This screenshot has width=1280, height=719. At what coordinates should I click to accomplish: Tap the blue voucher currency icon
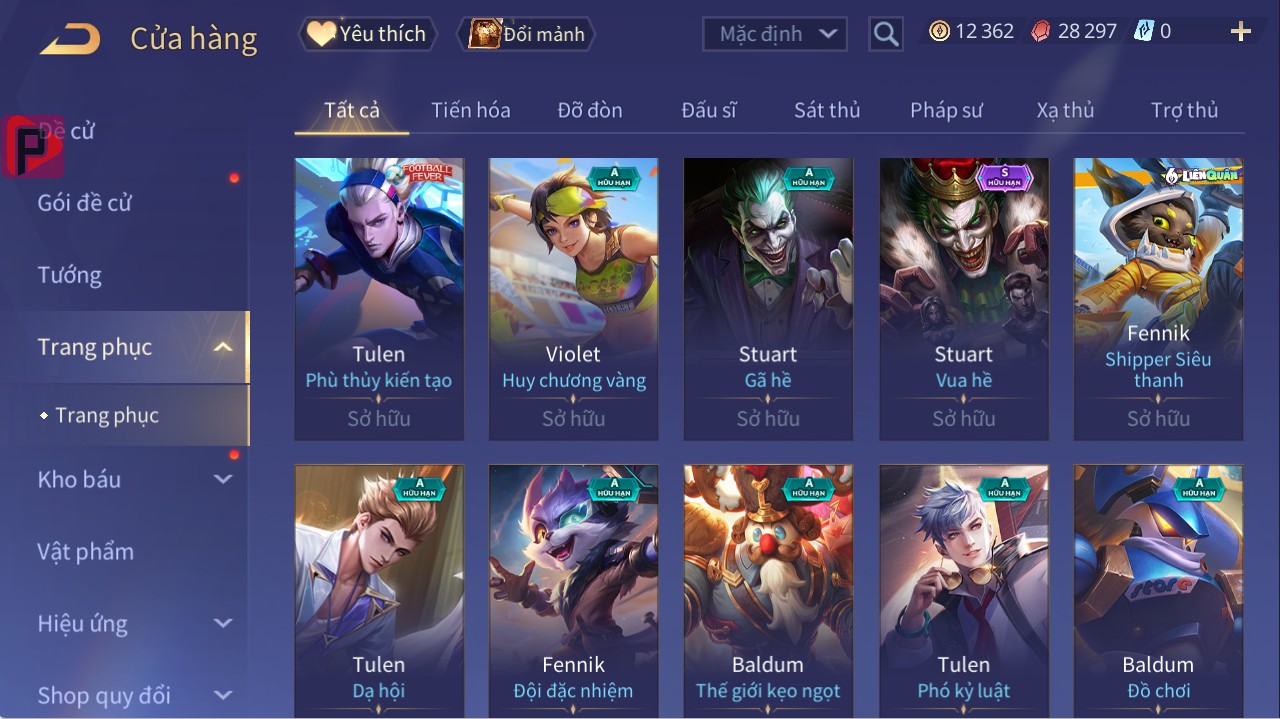pyautogui.click(x=1143, y=31)
